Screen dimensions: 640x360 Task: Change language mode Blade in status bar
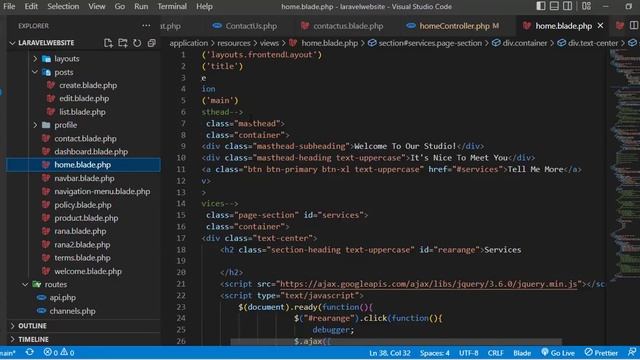(522, 353)
